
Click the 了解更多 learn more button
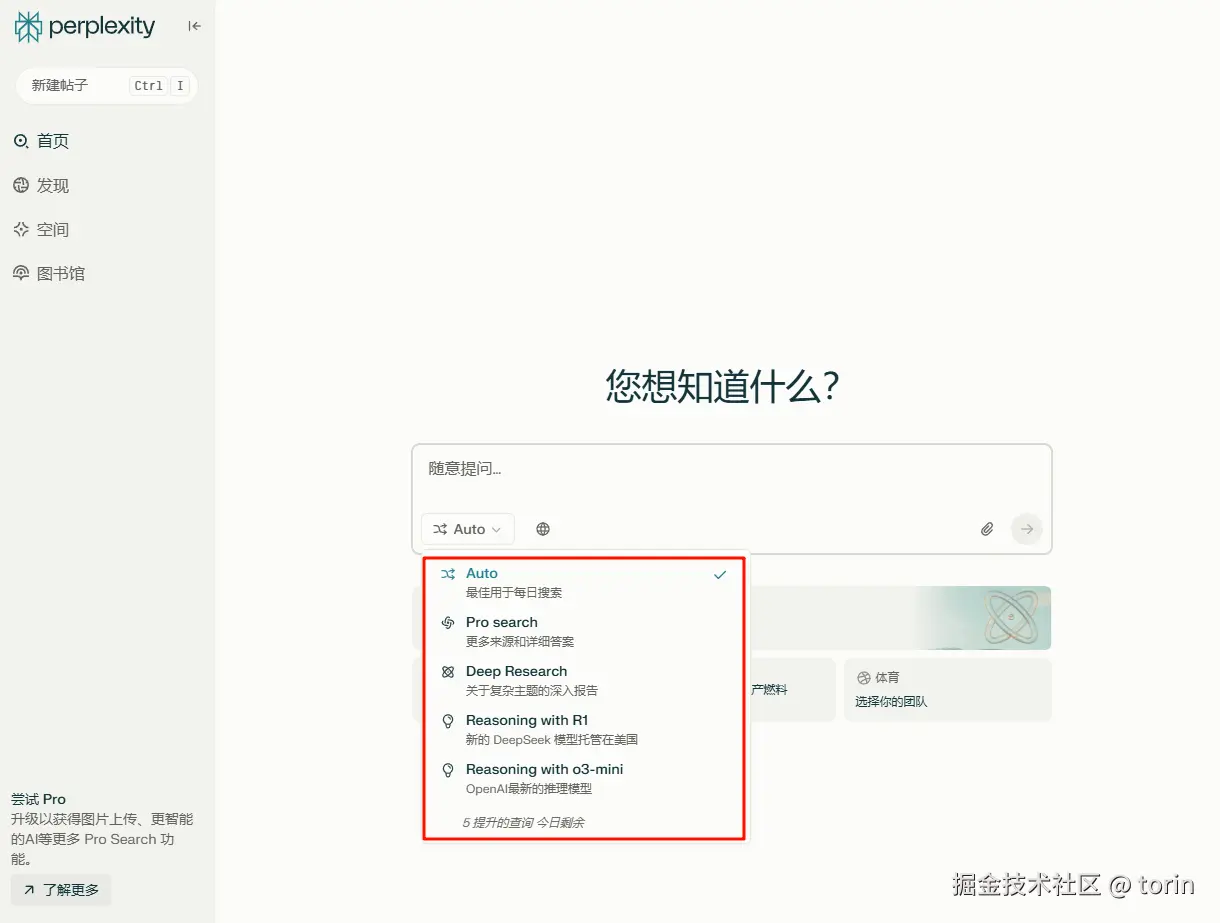point(61,890)
